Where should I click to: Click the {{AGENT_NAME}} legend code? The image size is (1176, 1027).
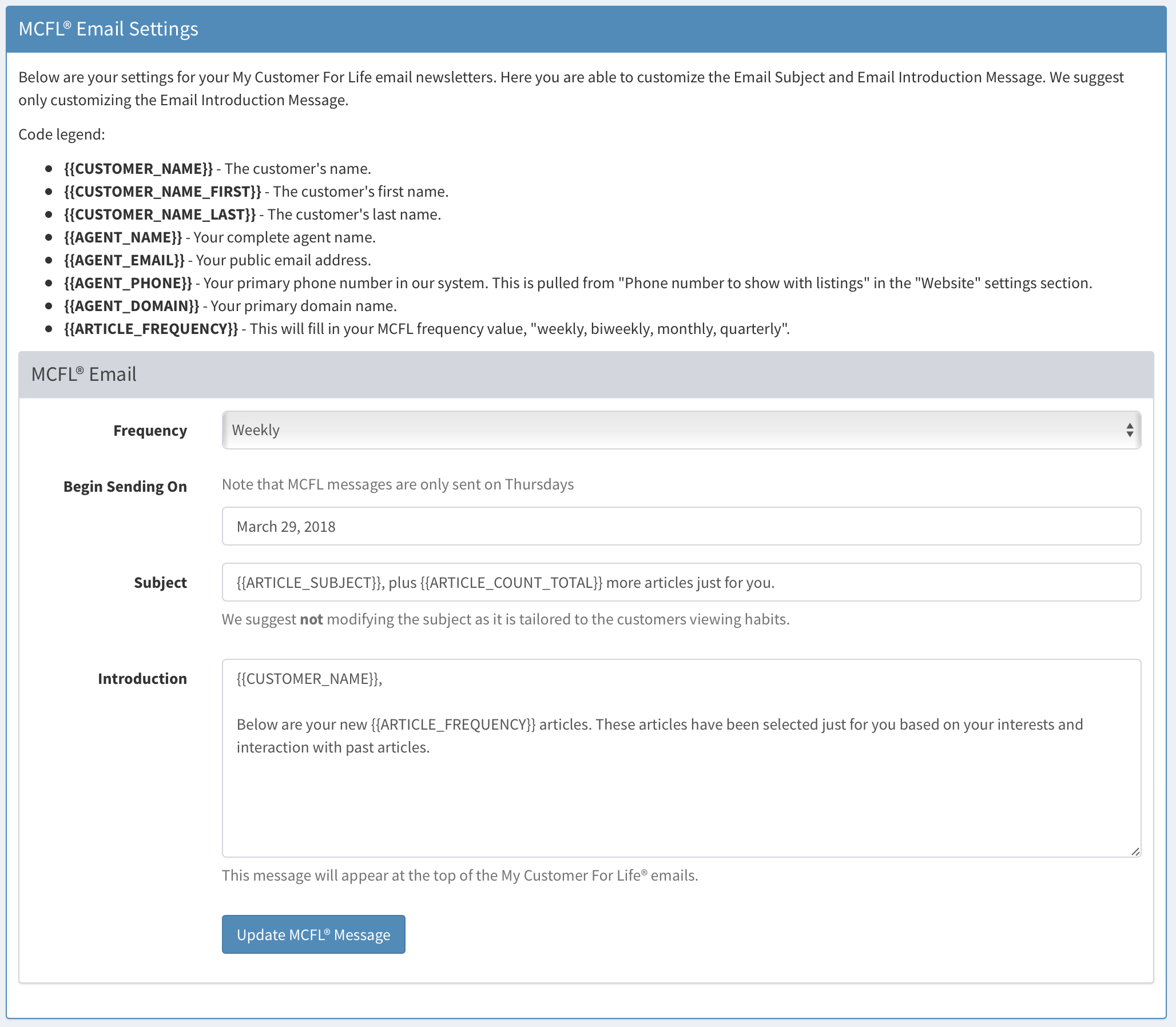point(123,237)
